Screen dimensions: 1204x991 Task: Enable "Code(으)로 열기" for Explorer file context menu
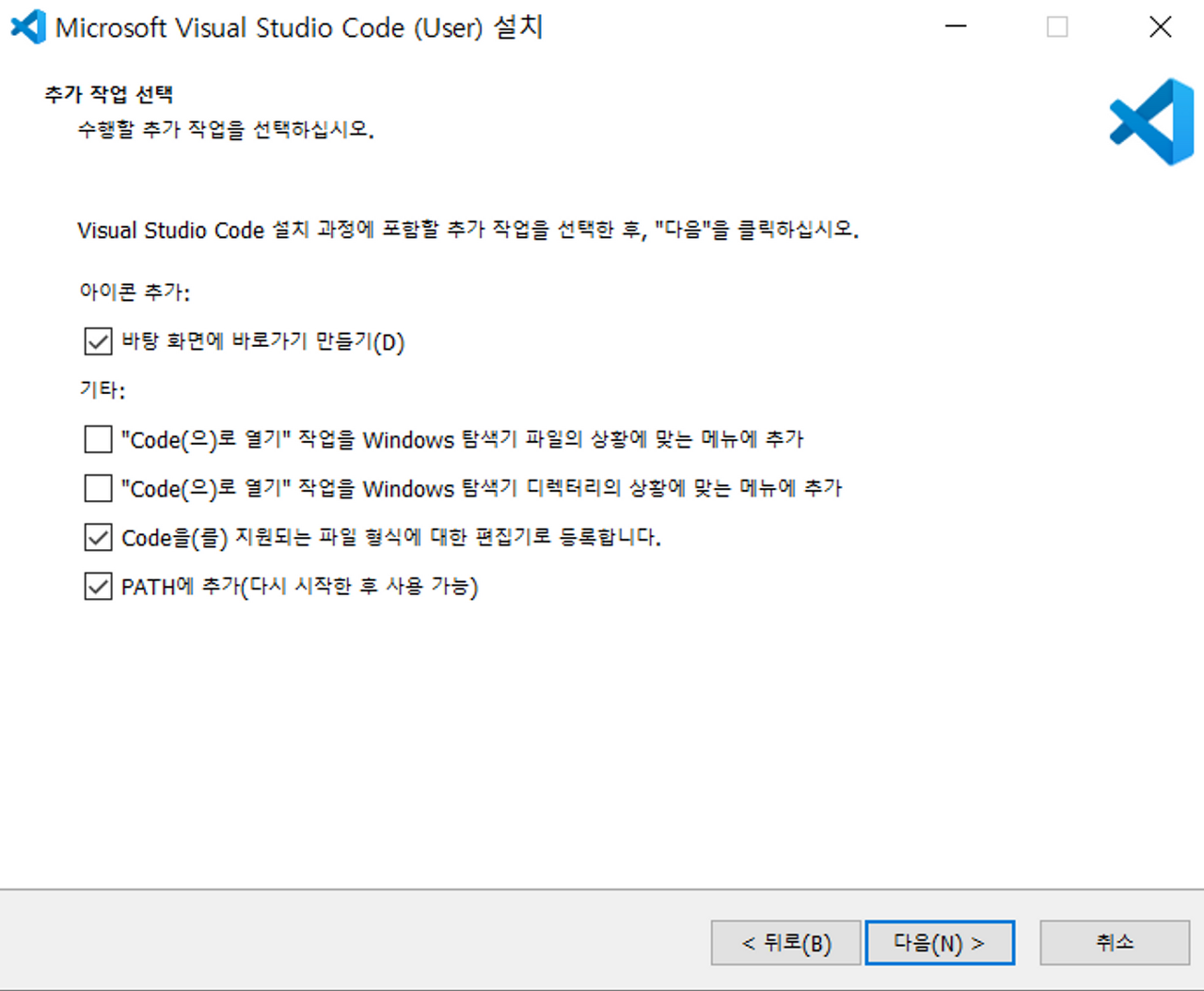click(x=98, y=439)
